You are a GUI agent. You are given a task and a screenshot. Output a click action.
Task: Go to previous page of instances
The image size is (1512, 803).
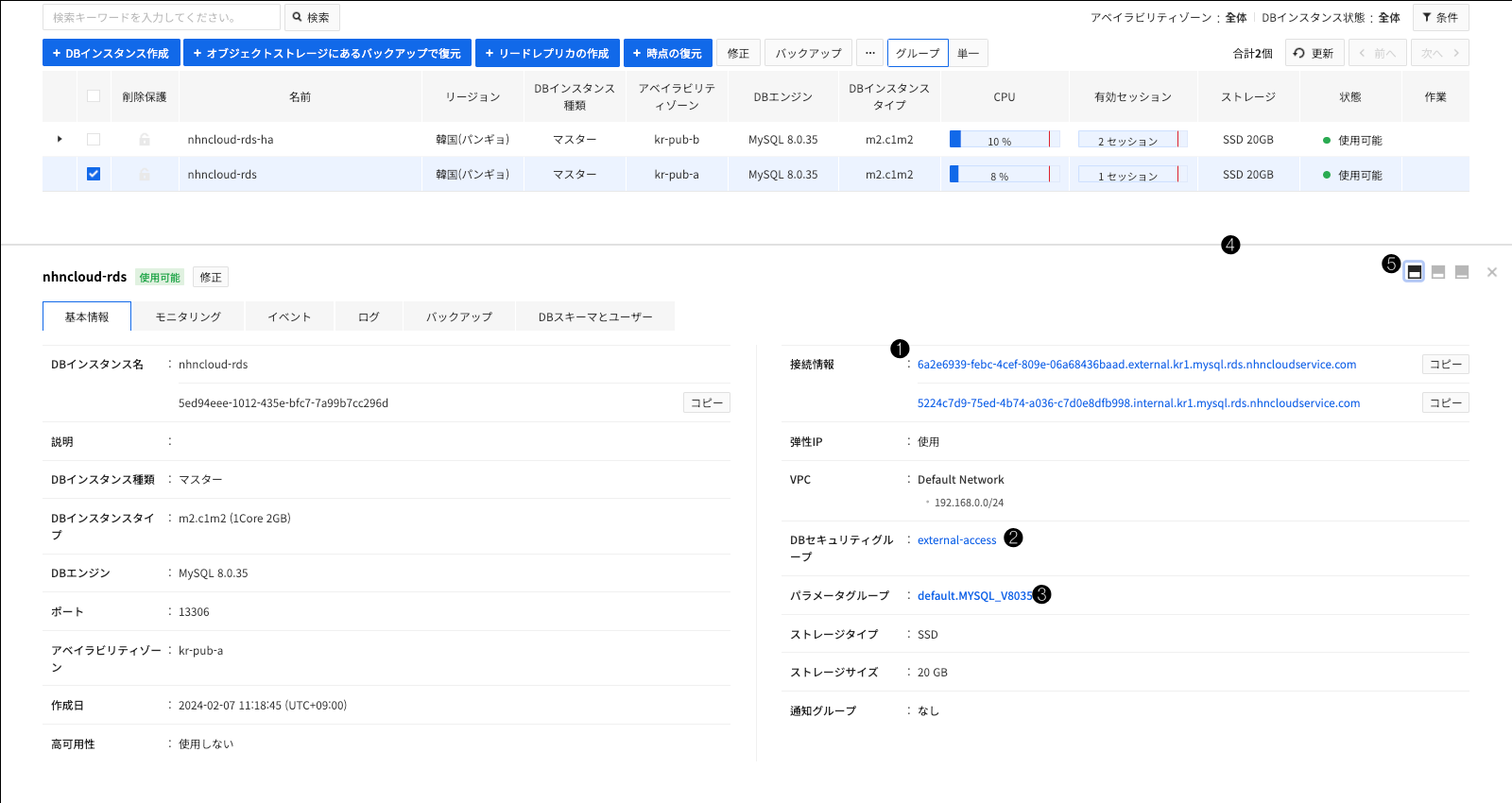[x=1378, y=53]
